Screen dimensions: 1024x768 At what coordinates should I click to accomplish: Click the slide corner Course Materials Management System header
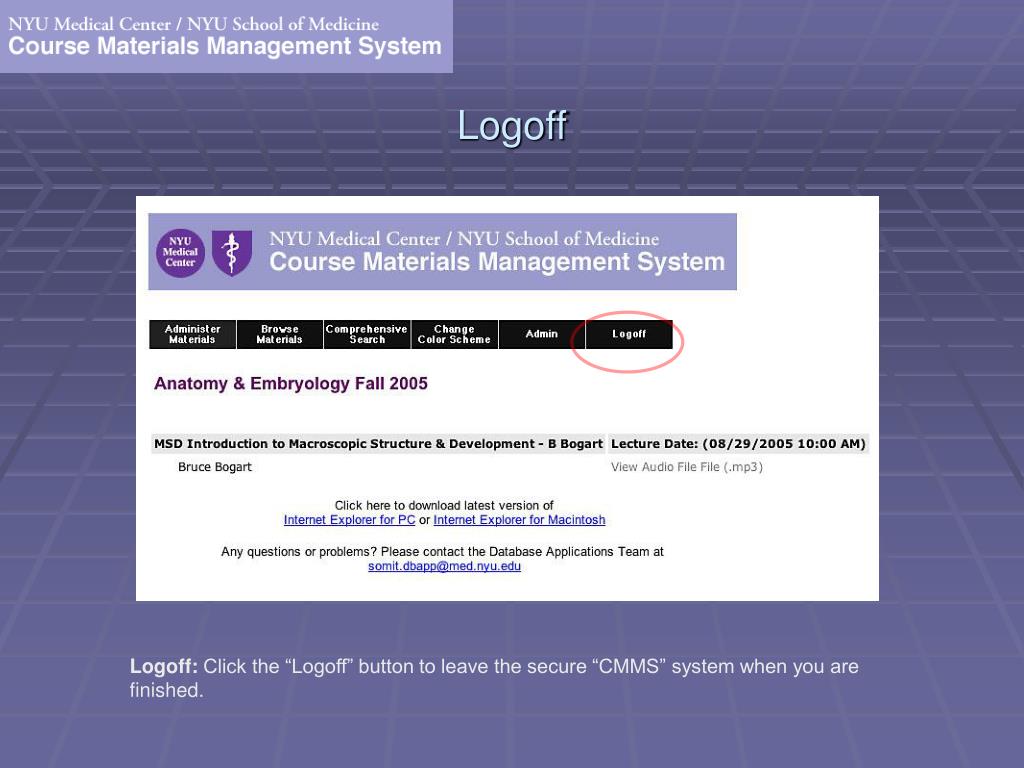(x=225, y=46)
